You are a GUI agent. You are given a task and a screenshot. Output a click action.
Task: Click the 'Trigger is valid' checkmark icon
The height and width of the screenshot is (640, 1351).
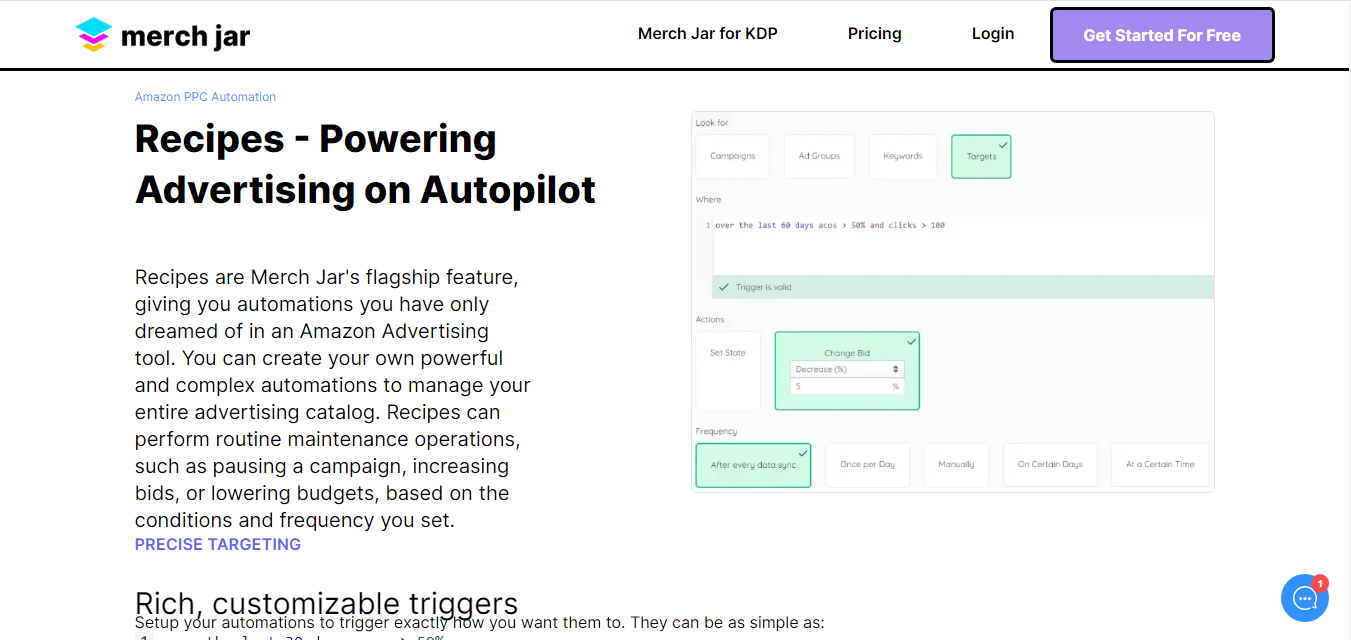click(x=724, y=287)
